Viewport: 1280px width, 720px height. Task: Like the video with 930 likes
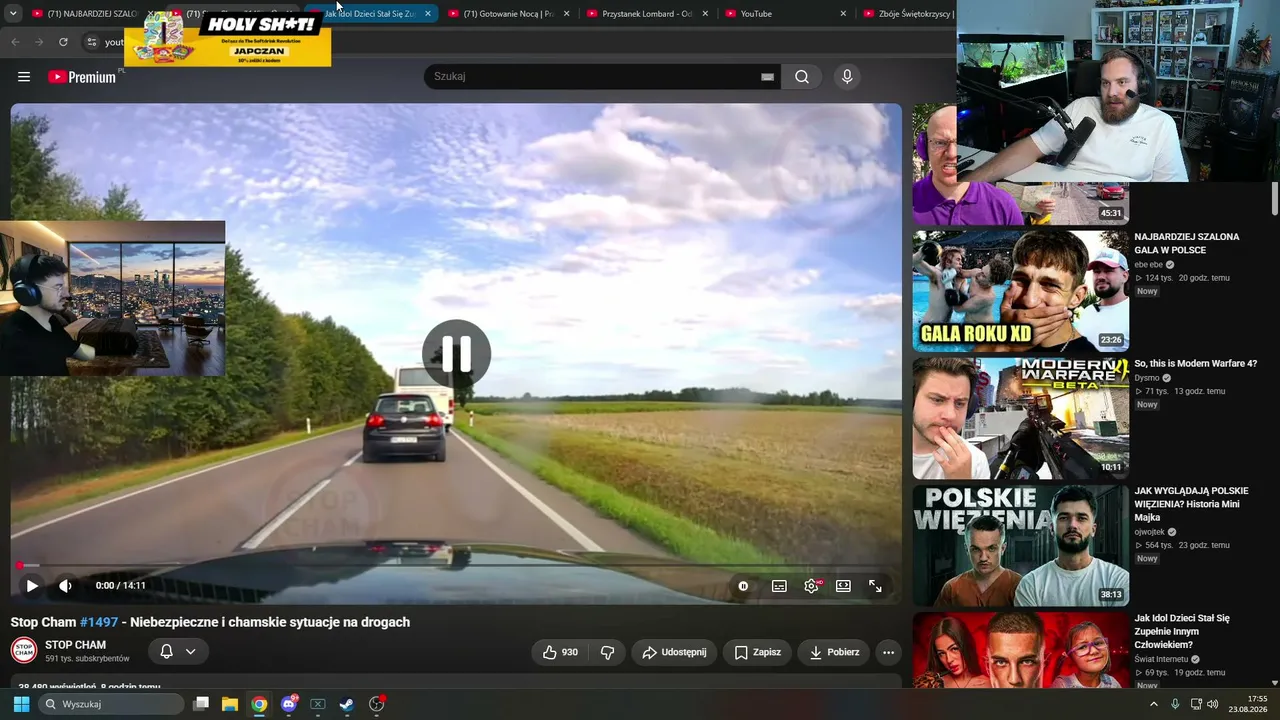tap(560, 652)
